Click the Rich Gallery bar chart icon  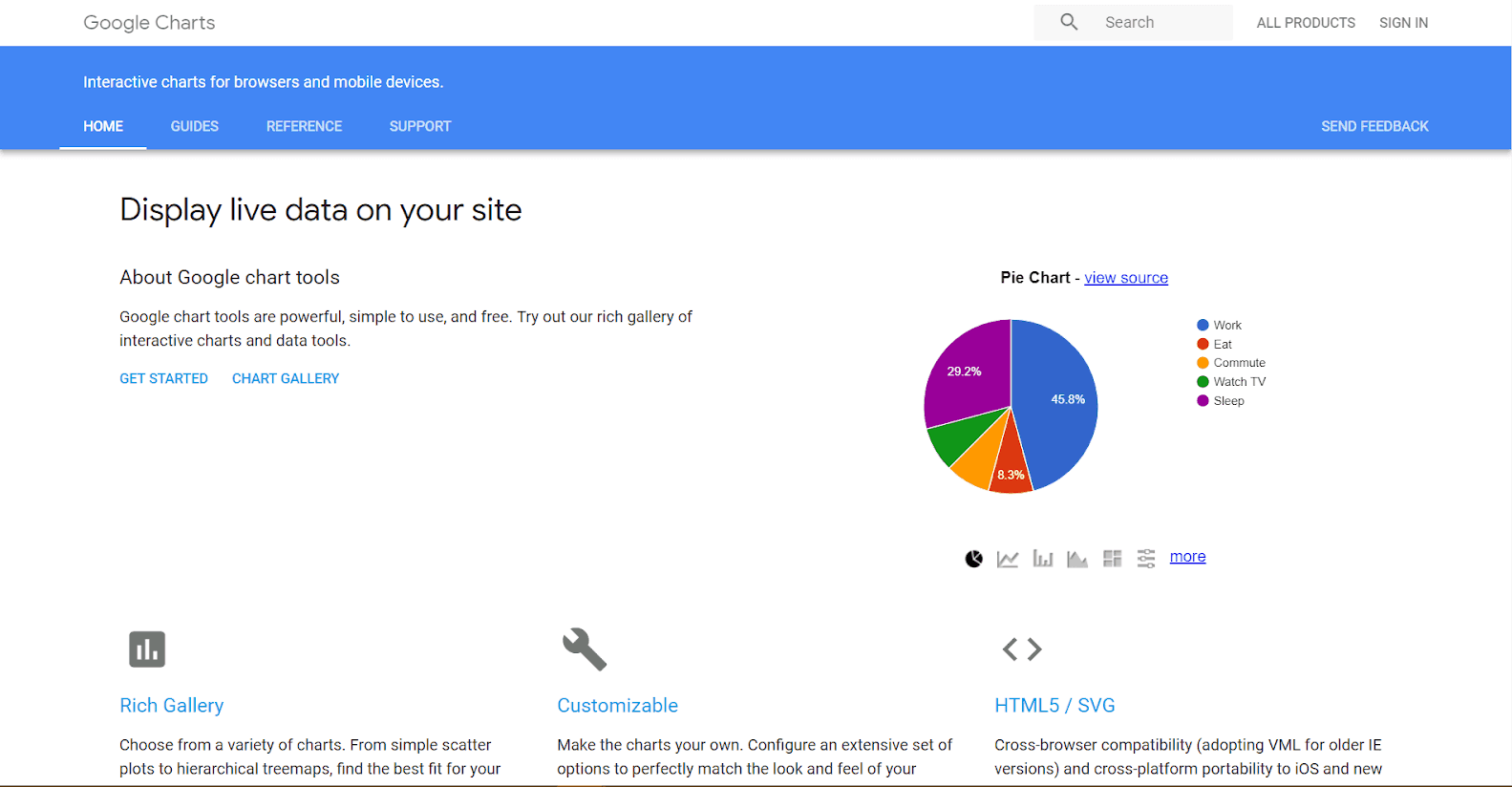pos(147,649)
